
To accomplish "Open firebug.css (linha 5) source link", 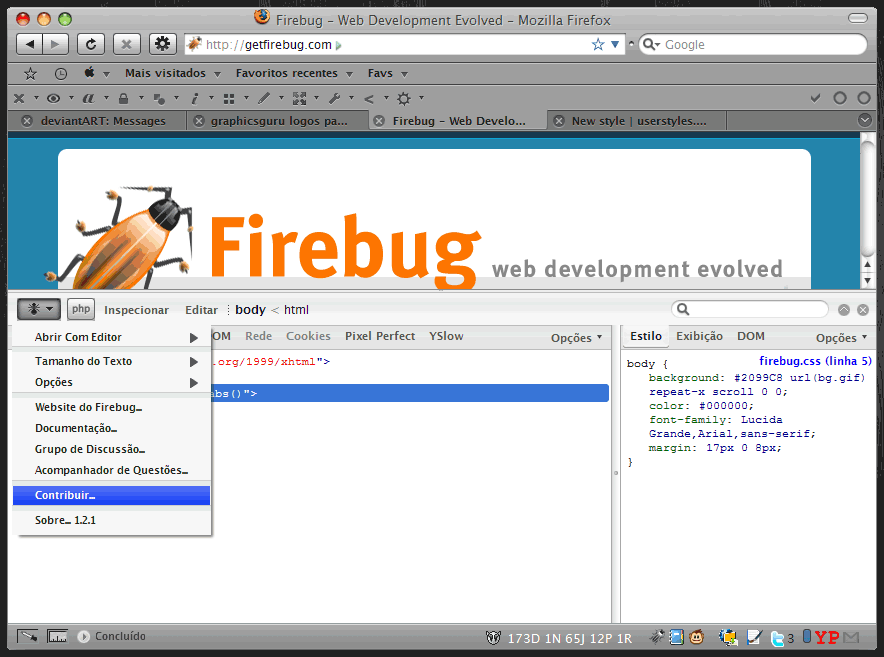I will 815,361.
